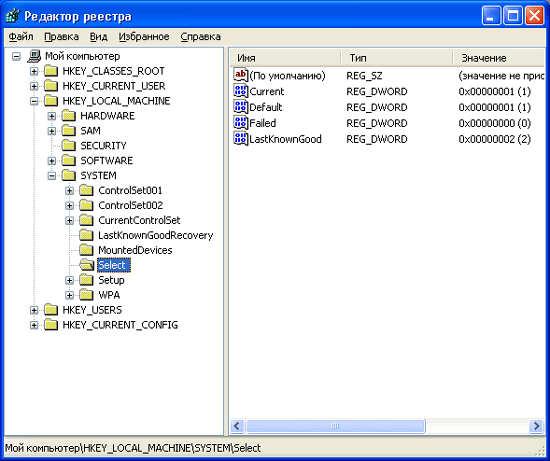This screenshot has width=550, height=461.
Task: Expand the ControlSet002 key
Action: pyautogui.click(x=69, y=205)
